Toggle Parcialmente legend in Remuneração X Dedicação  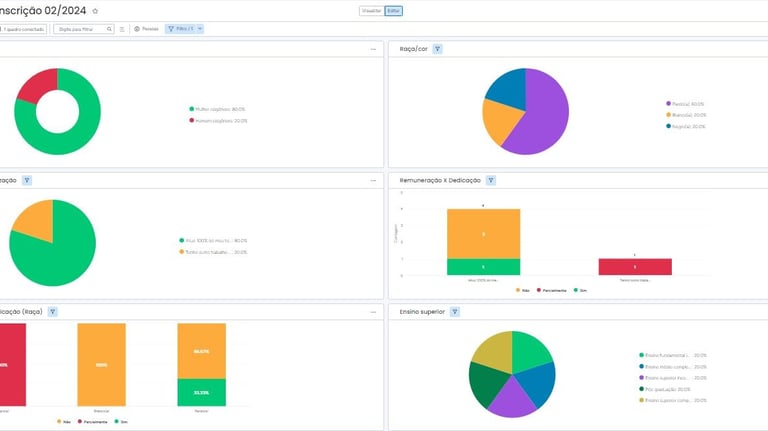click(x=552, y=290)
